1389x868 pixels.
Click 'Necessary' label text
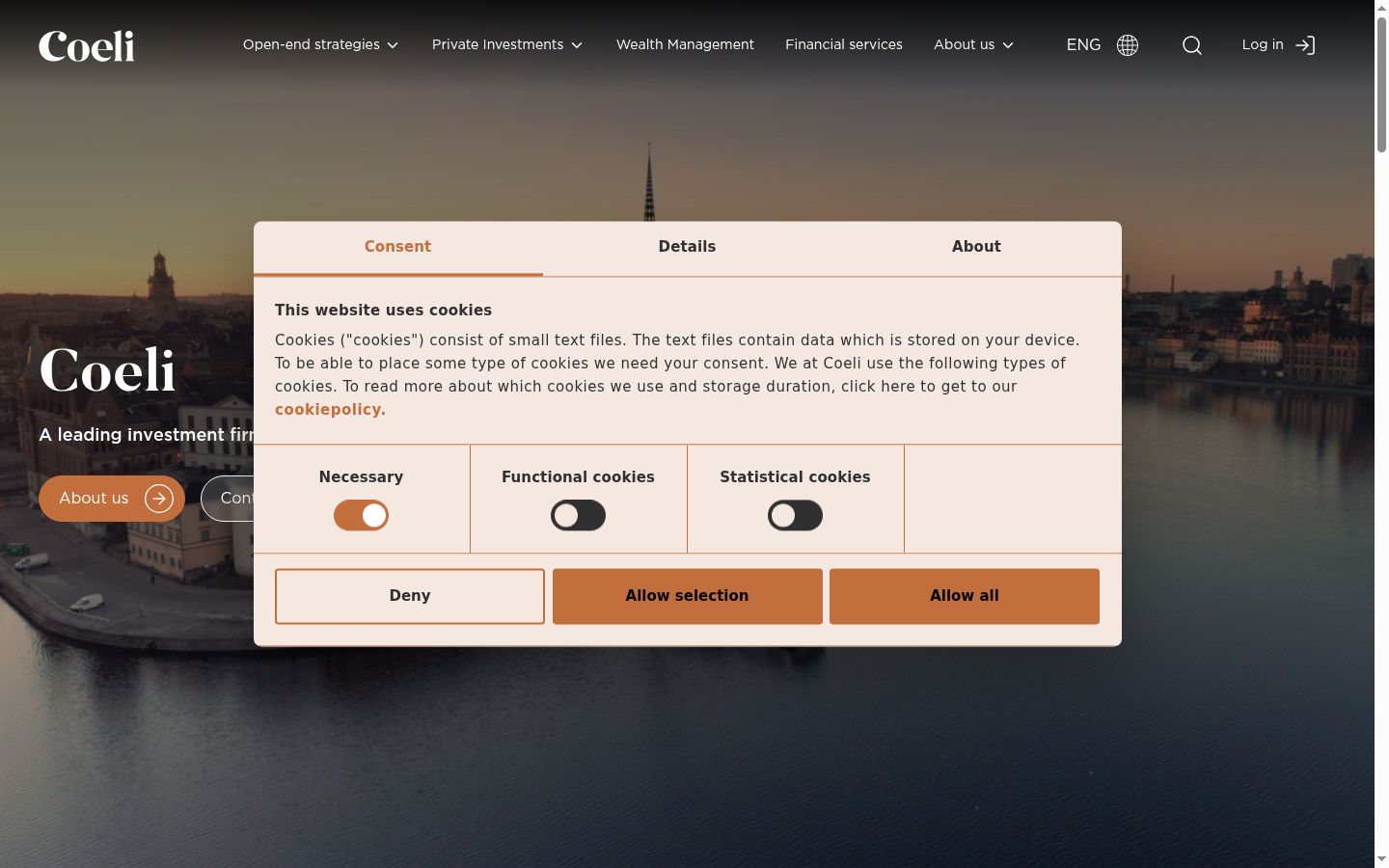tap(361, 477)
